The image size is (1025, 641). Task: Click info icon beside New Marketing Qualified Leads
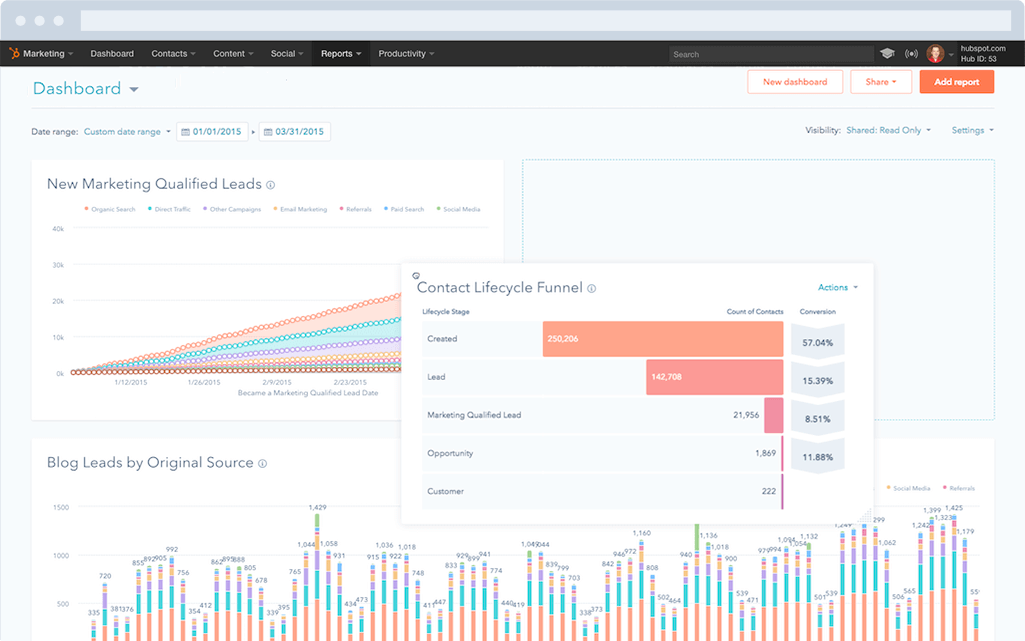coord(271,185)
